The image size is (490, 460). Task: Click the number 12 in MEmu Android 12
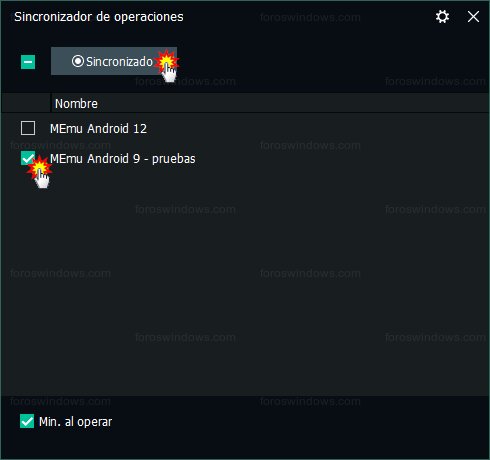point(140,129)
